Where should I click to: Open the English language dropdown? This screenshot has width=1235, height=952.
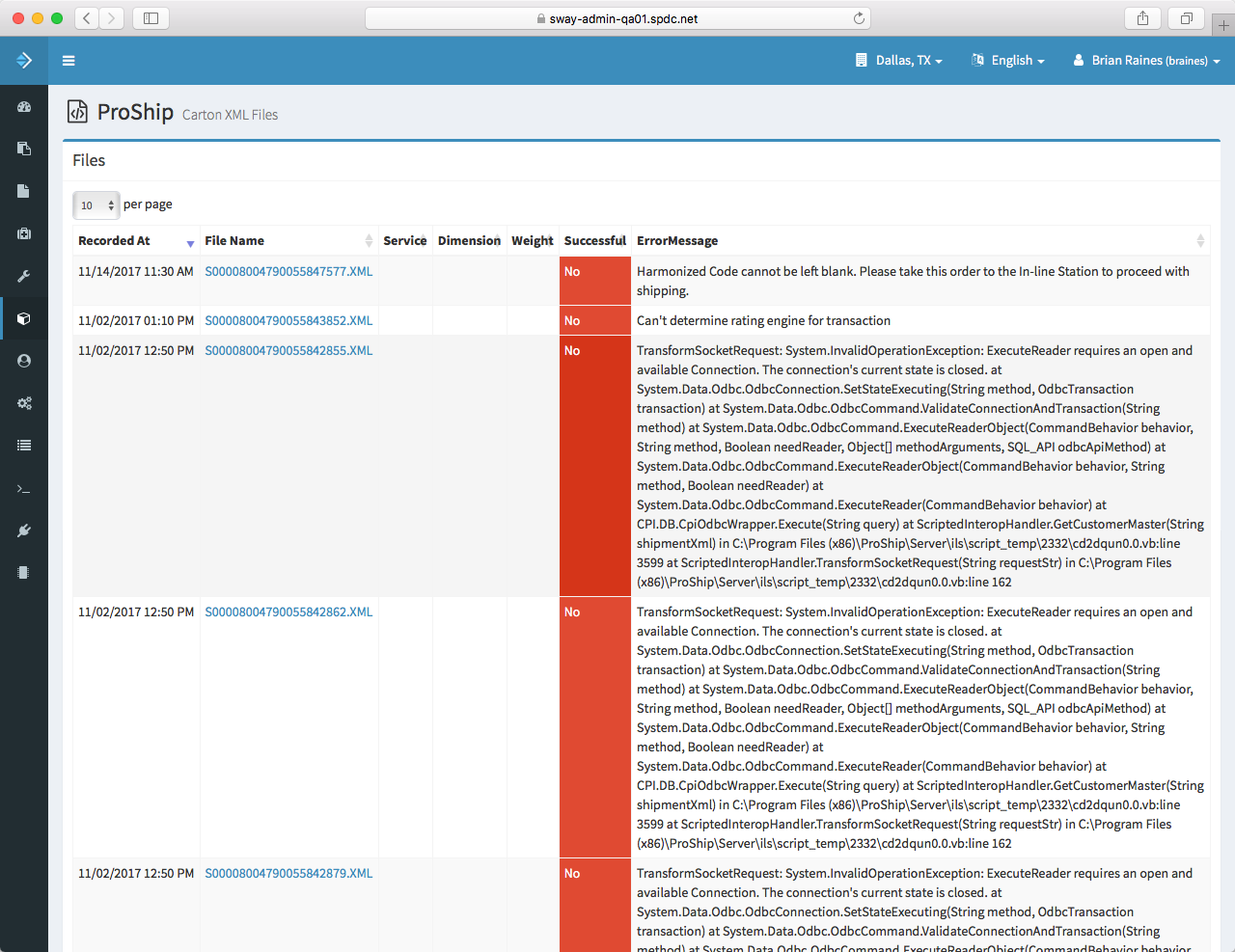point(1007,61)
